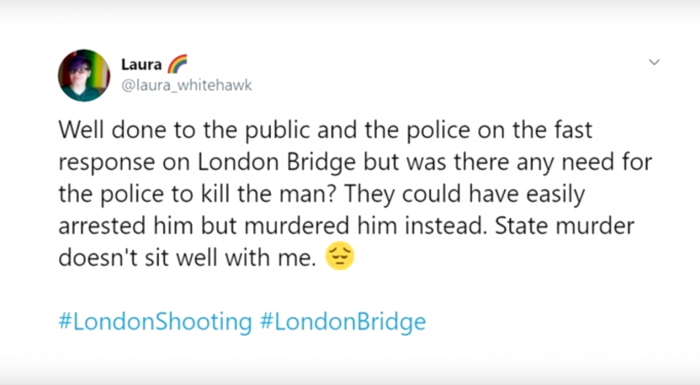This screenshot has width=700, height=385.
Task: Click the tweet line starting "arrested him but"
Action: (346, 226)
